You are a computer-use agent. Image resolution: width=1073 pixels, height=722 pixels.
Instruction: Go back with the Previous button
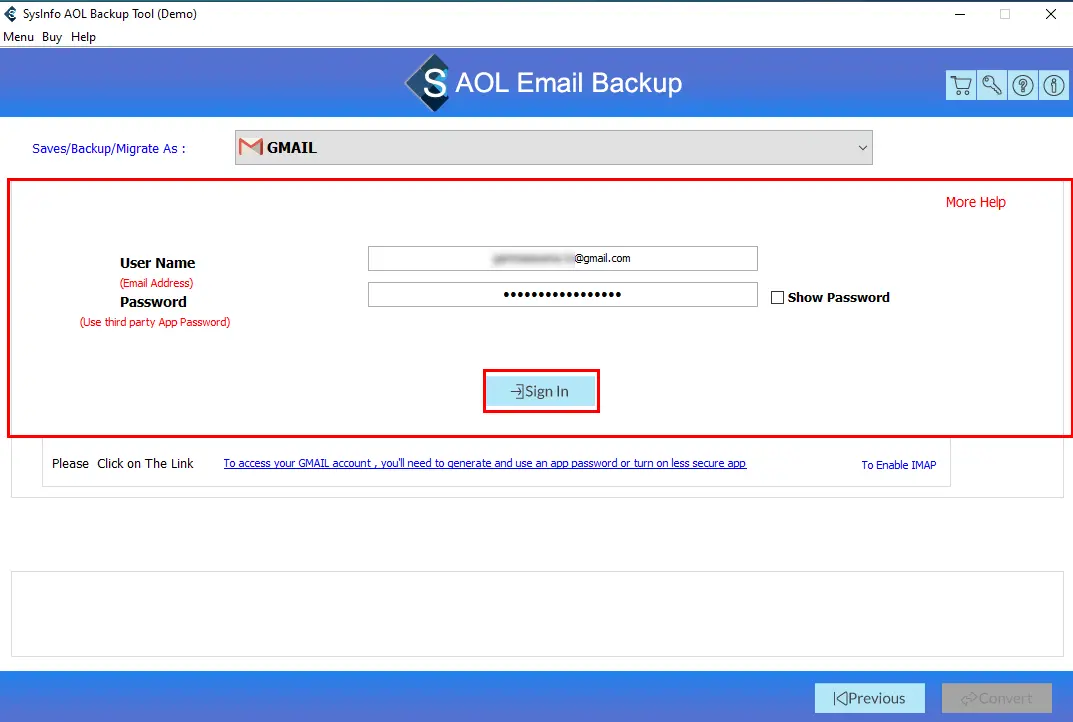tap(870, 698)
